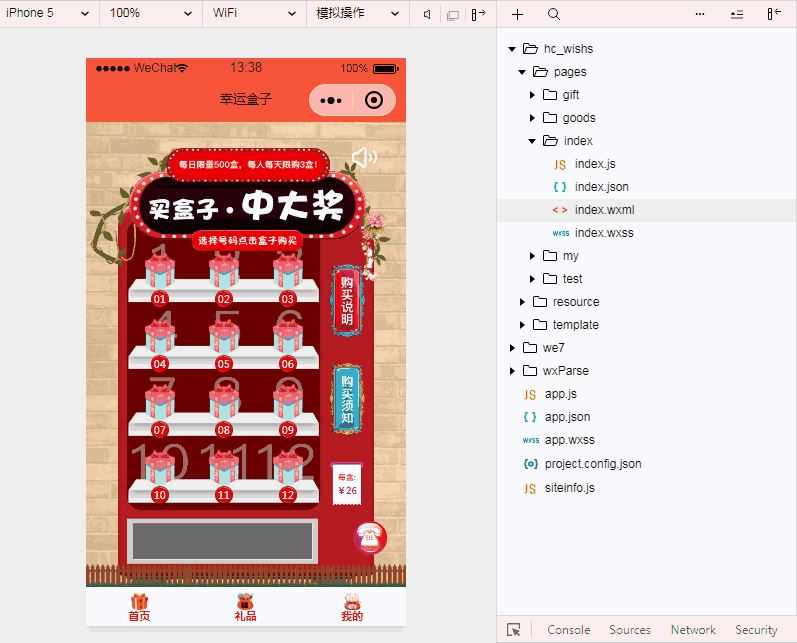Click the hide simulator panel icon
Image resolution: width=797 pixels, height=643 pixels.
pos(478,14)
